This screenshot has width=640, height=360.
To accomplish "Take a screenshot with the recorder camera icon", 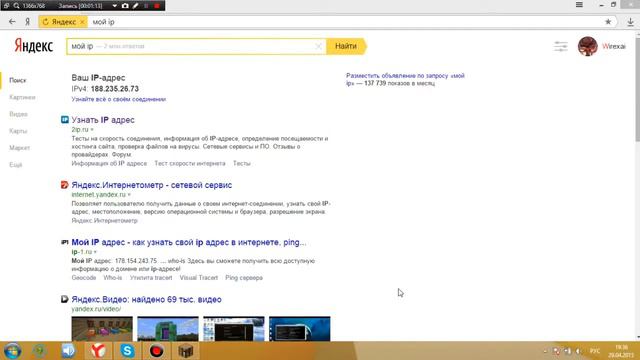I will coord(125,6).
